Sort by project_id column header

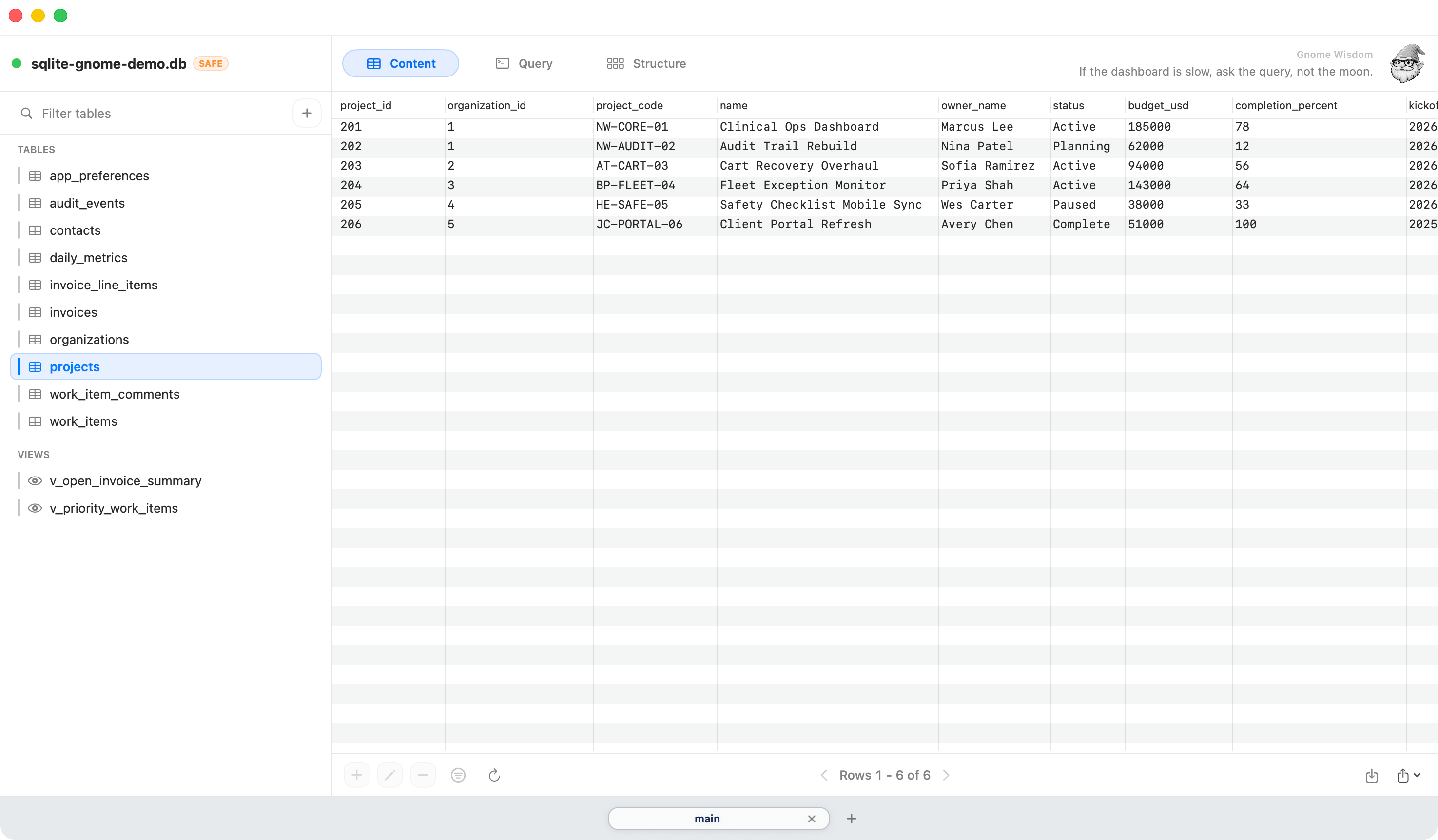[388, 105]
